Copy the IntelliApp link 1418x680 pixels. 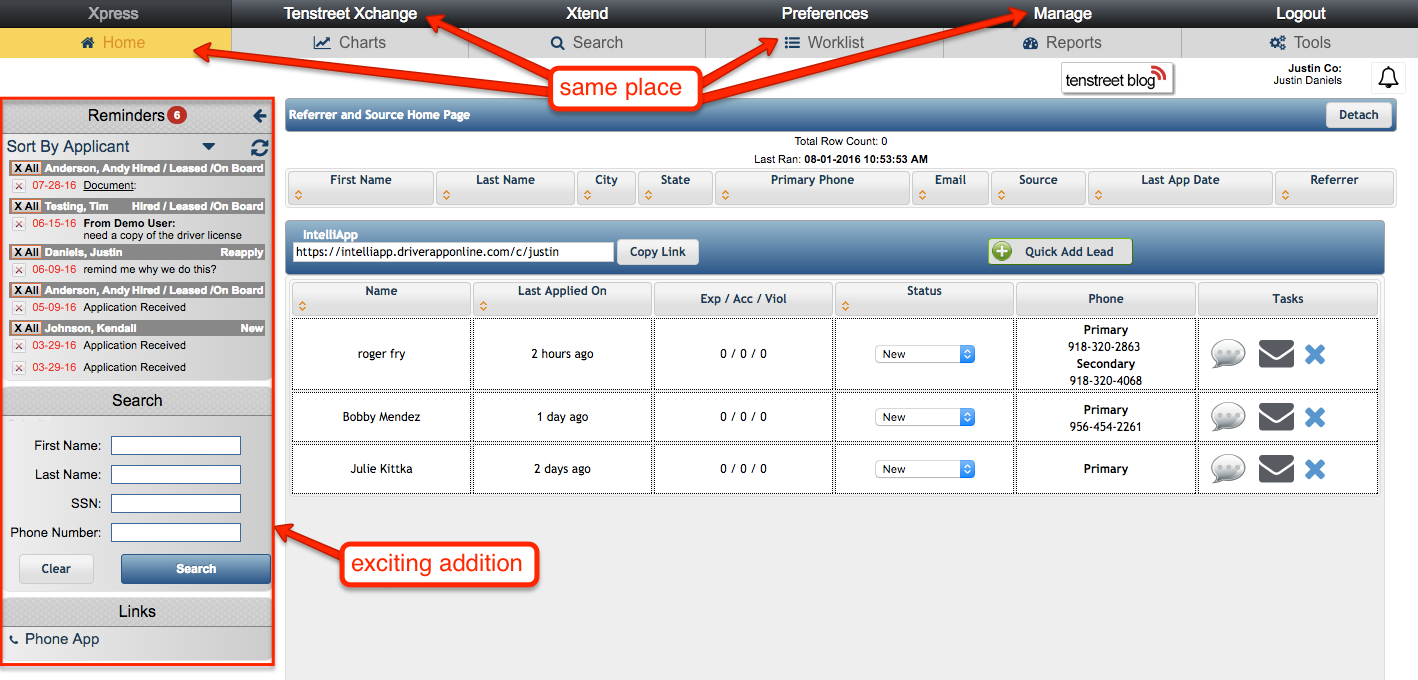click(x=658, y=252)
